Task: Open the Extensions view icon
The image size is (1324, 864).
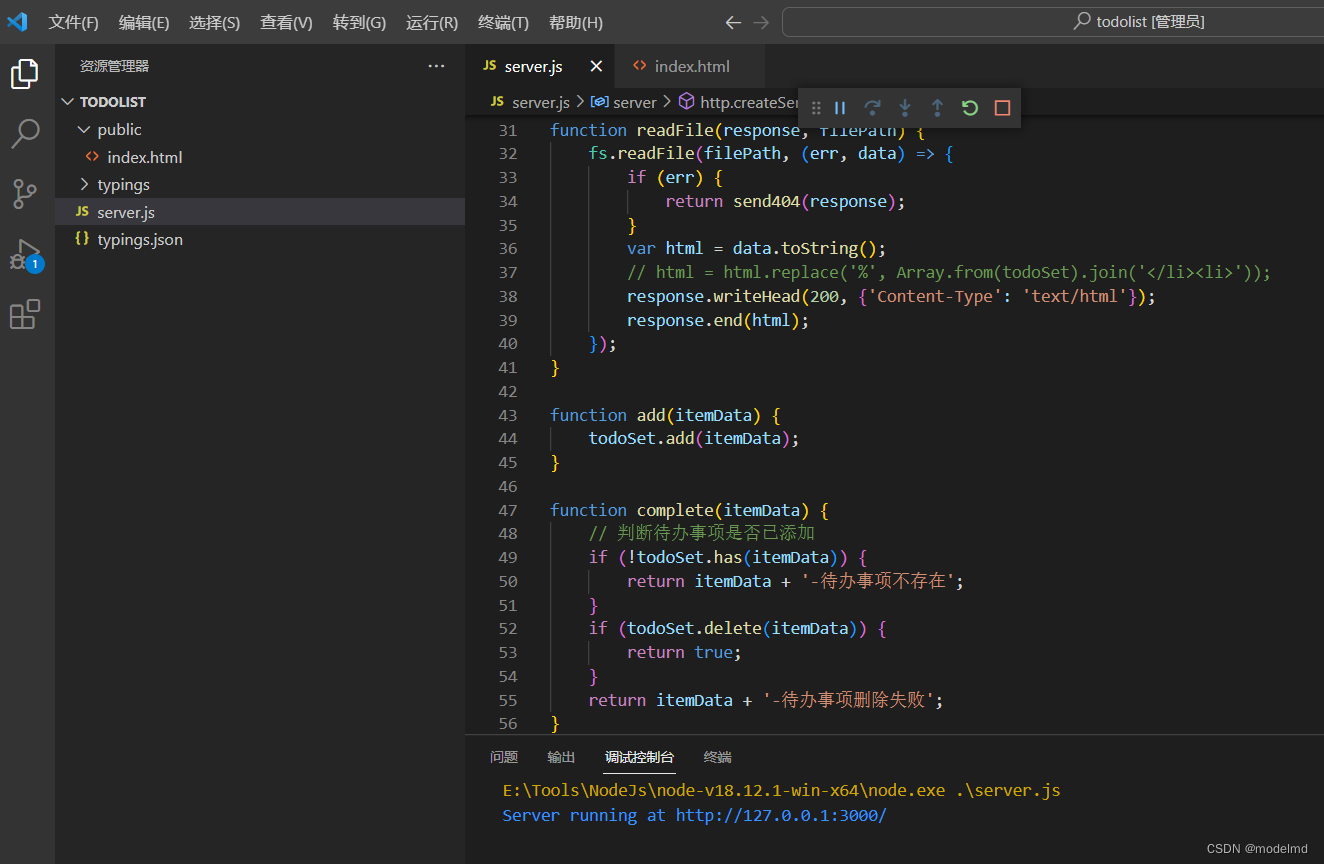Action: [25, 315]
